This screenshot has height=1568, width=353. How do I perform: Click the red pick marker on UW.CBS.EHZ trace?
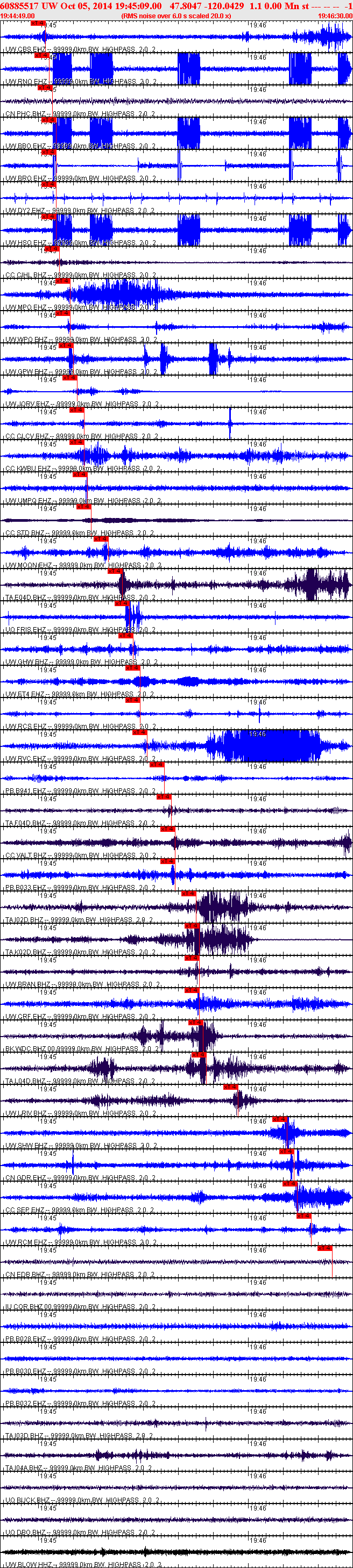click(38, 23)
